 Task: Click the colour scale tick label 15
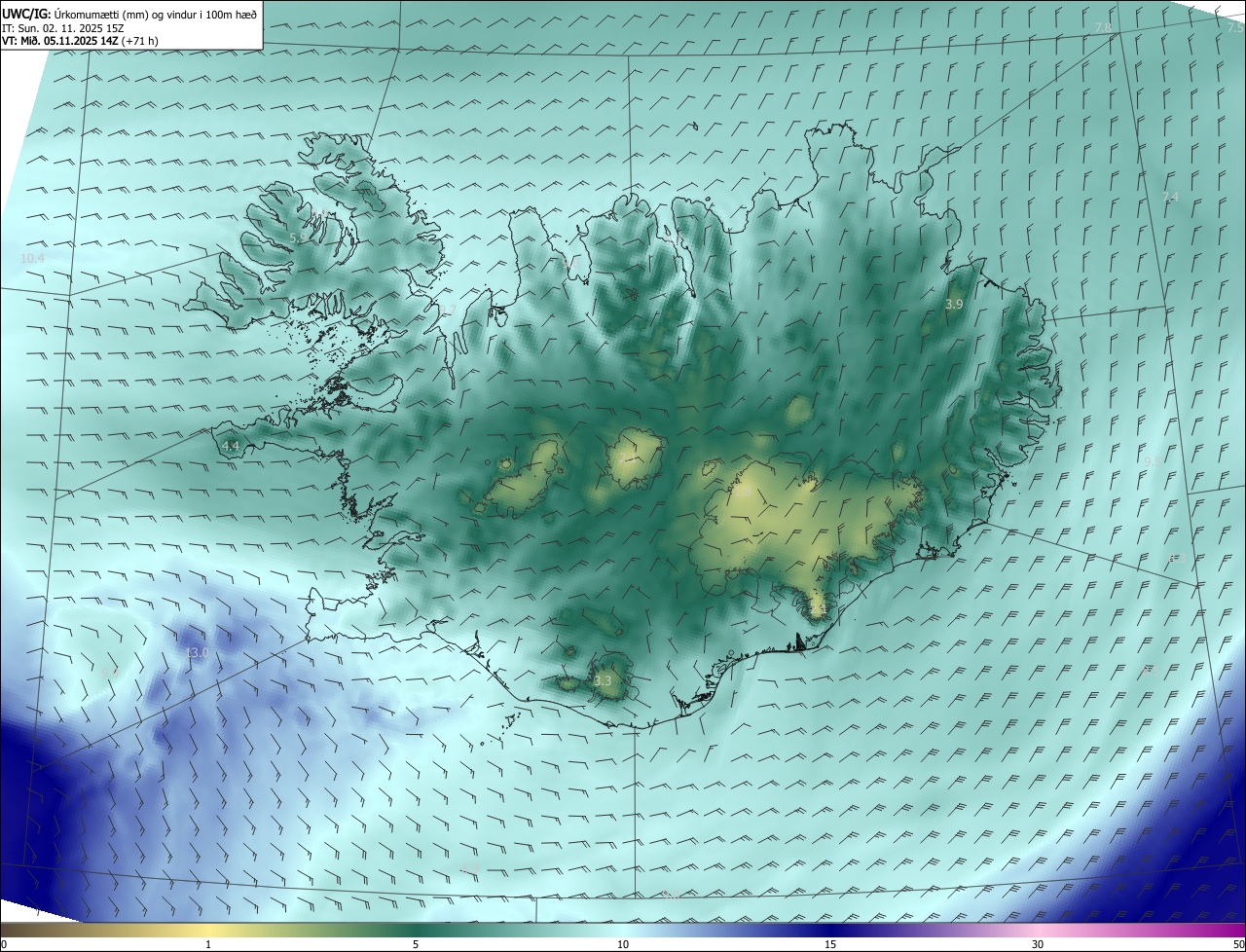(830, 945)
